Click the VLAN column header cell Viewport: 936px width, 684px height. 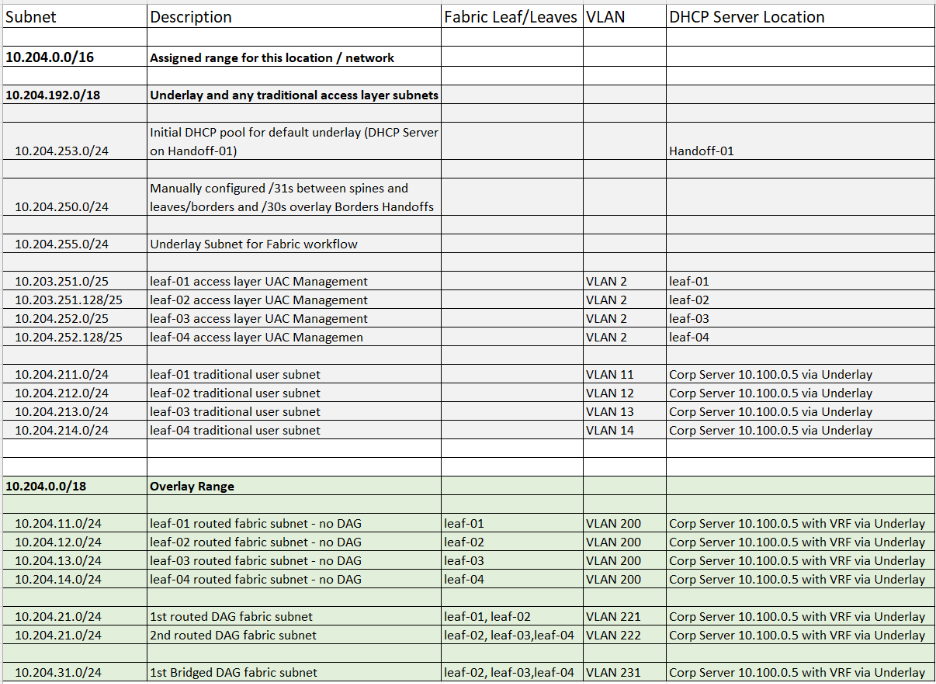[625, 17]
